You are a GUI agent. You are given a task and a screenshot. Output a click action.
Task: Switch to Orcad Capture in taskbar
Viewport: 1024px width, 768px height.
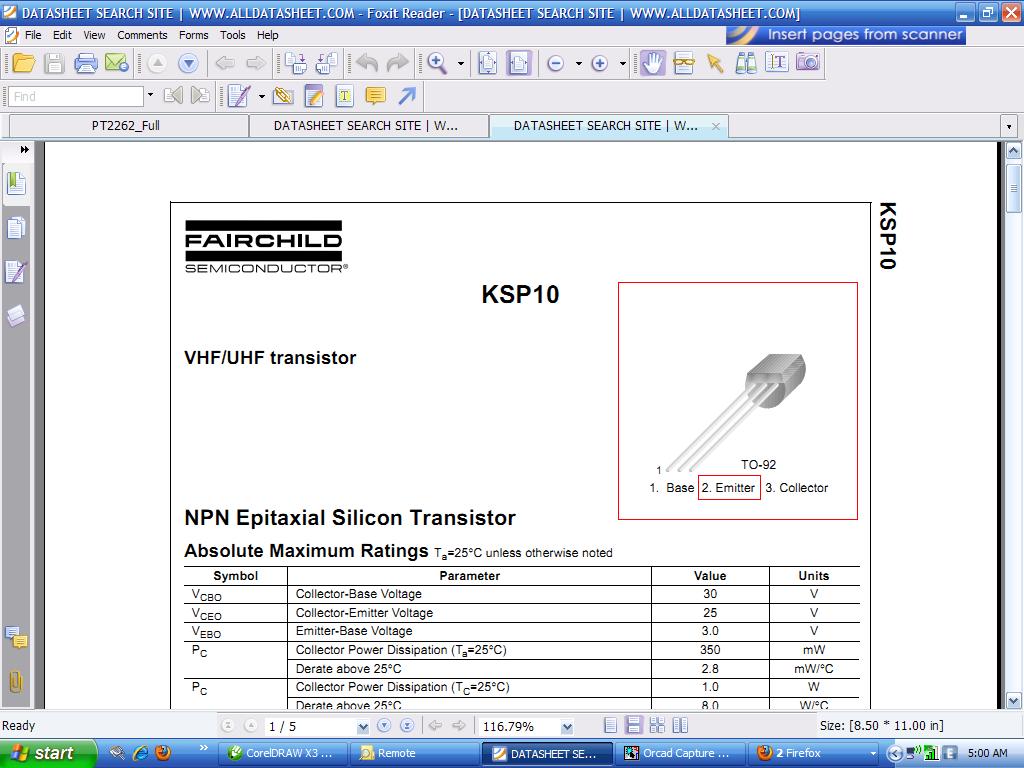tap(680, 753)
